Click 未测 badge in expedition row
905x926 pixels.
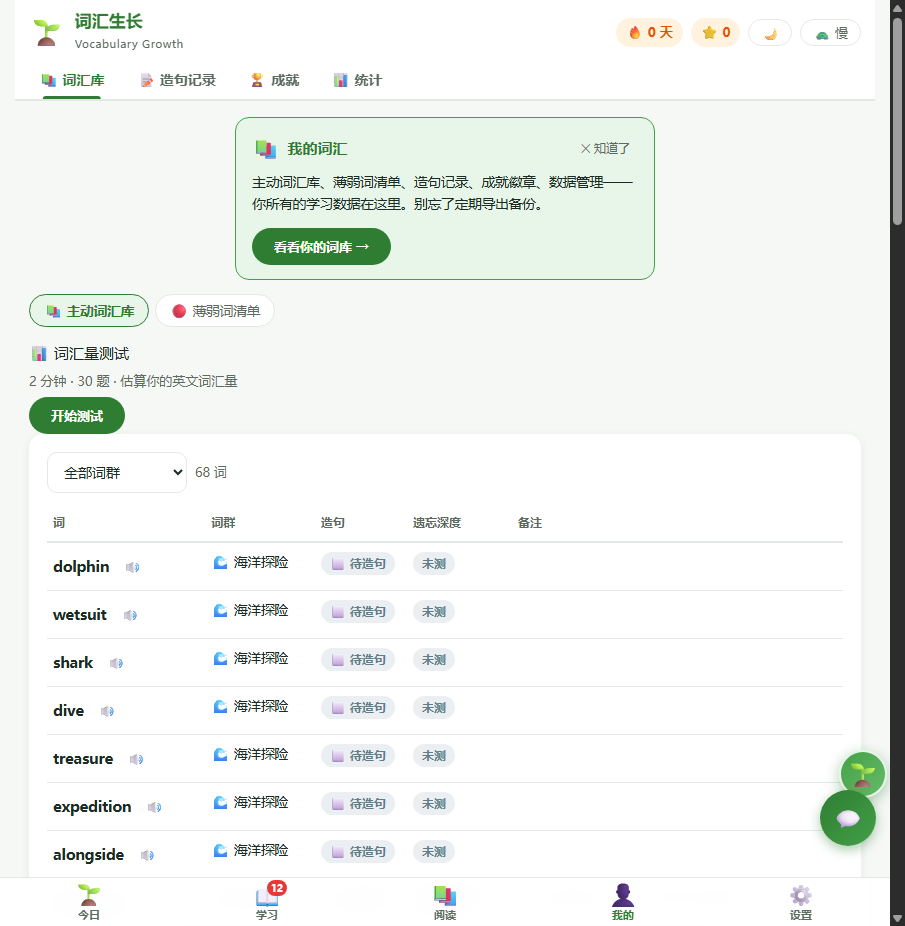tap(434, 803)
